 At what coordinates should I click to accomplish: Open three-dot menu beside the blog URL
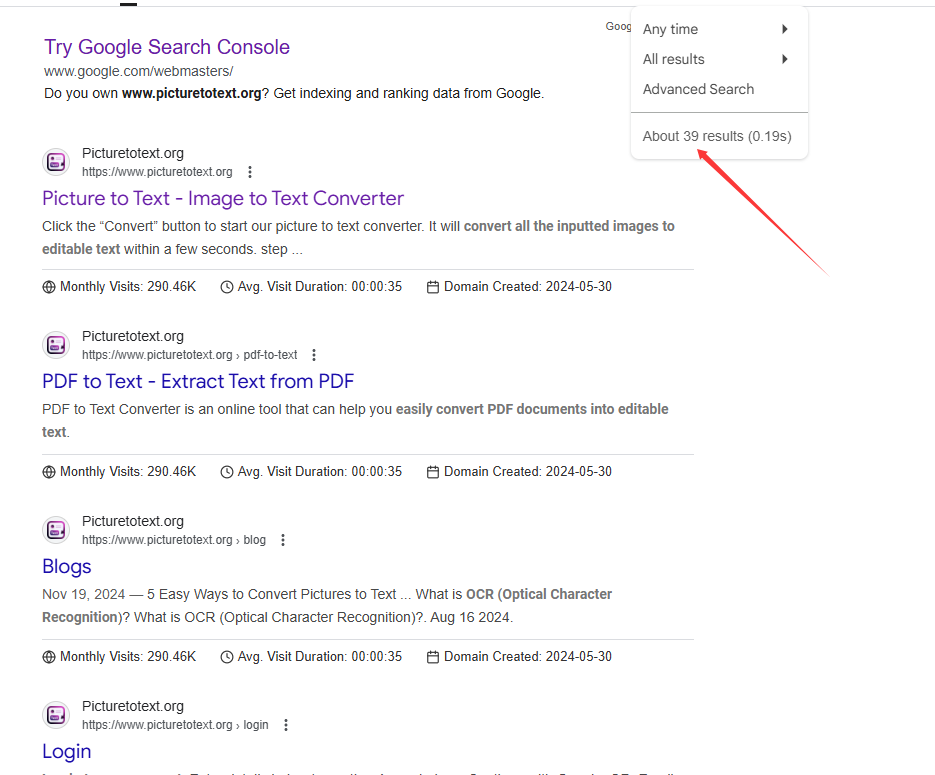click(x=283, y=540)
